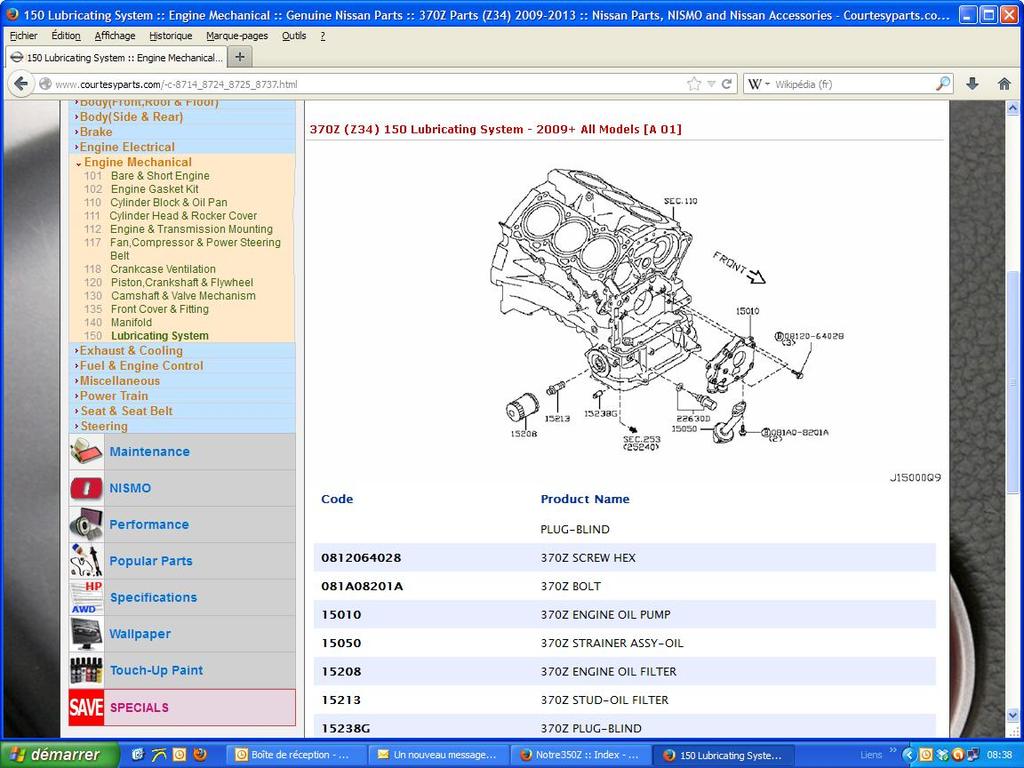Click the 370Z ENGINE OIL PUMP link
The image size is (1024, 768).
click(605, 614)
